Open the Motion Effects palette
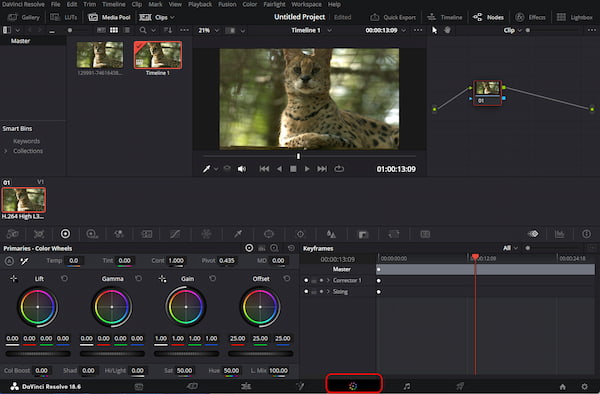The image size is (600, 394). pyautogui.click(x=147, y=234)
